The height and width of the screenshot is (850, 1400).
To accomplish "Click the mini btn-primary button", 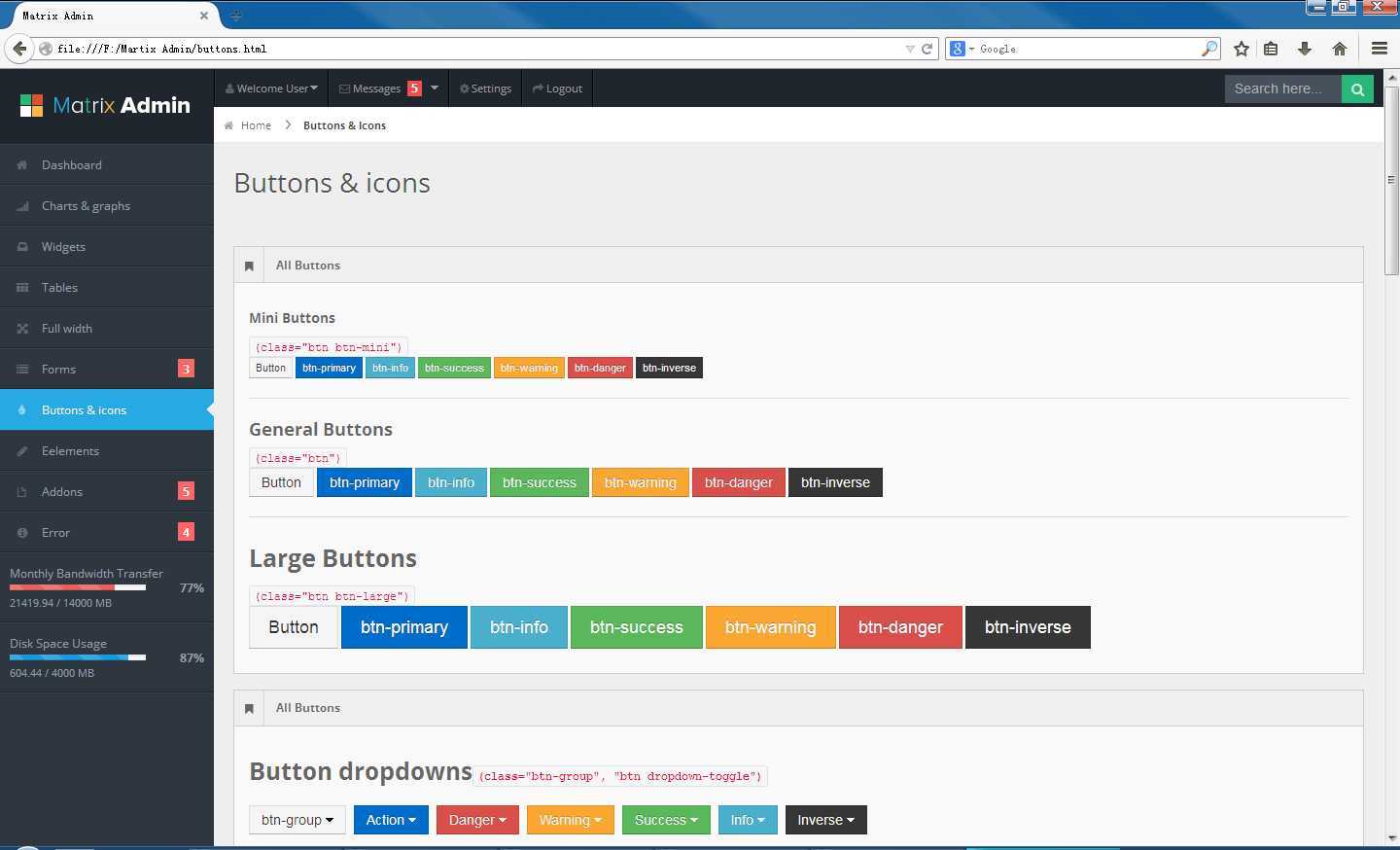I will [329, 368].
